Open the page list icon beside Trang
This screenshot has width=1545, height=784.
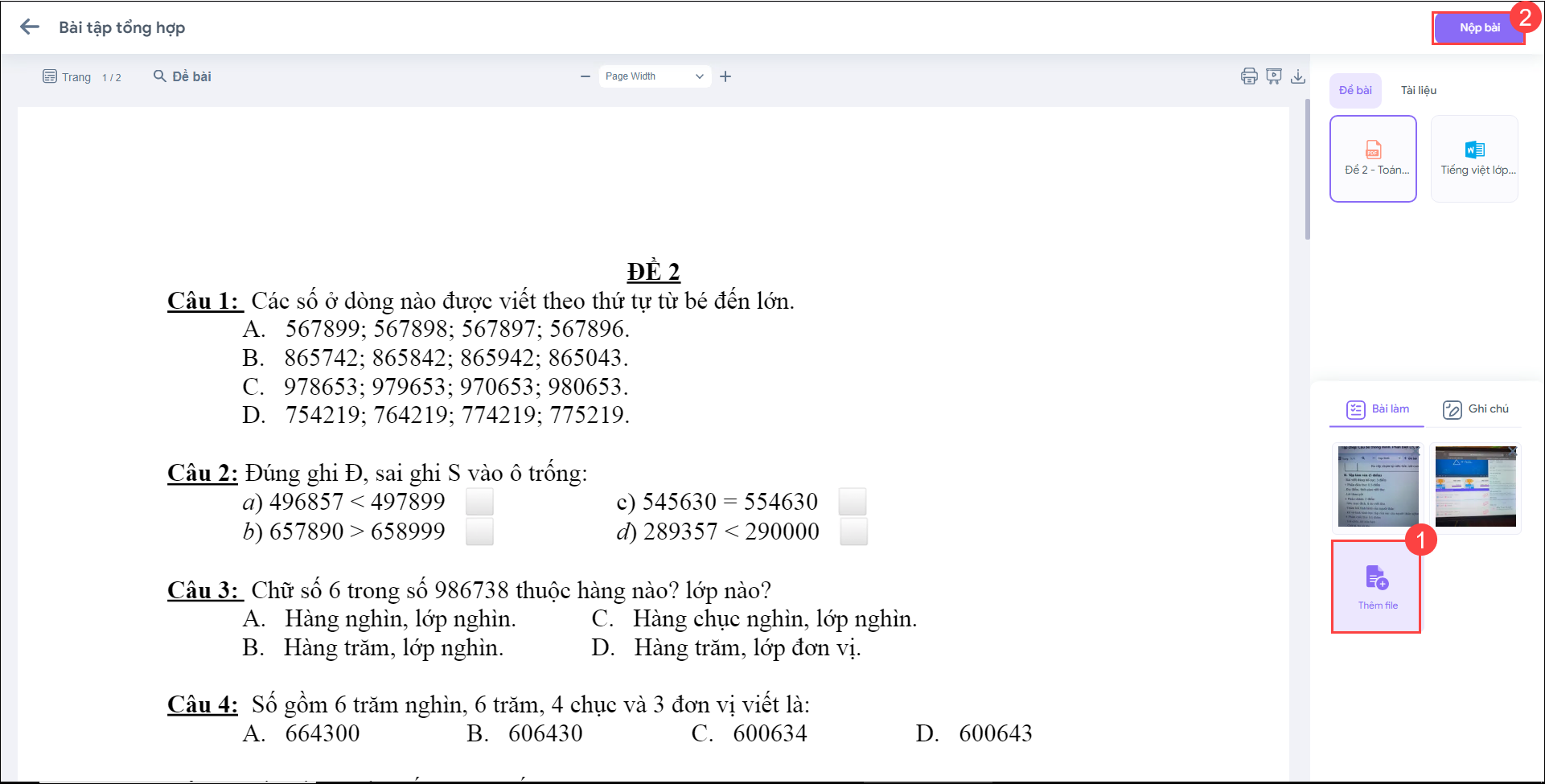(50, 76)
